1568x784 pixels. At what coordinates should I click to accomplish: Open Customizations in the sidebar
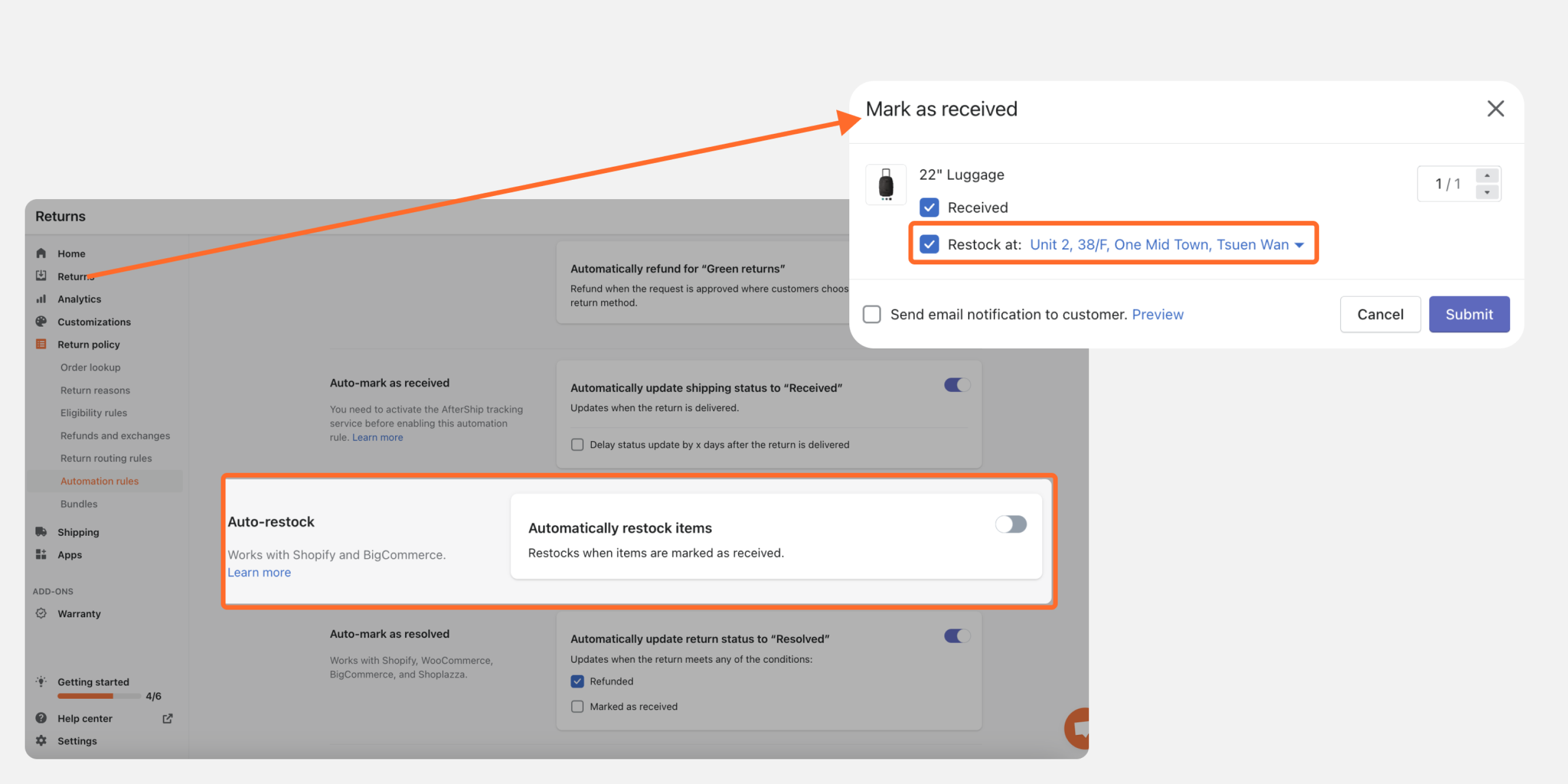coord(94,321)
